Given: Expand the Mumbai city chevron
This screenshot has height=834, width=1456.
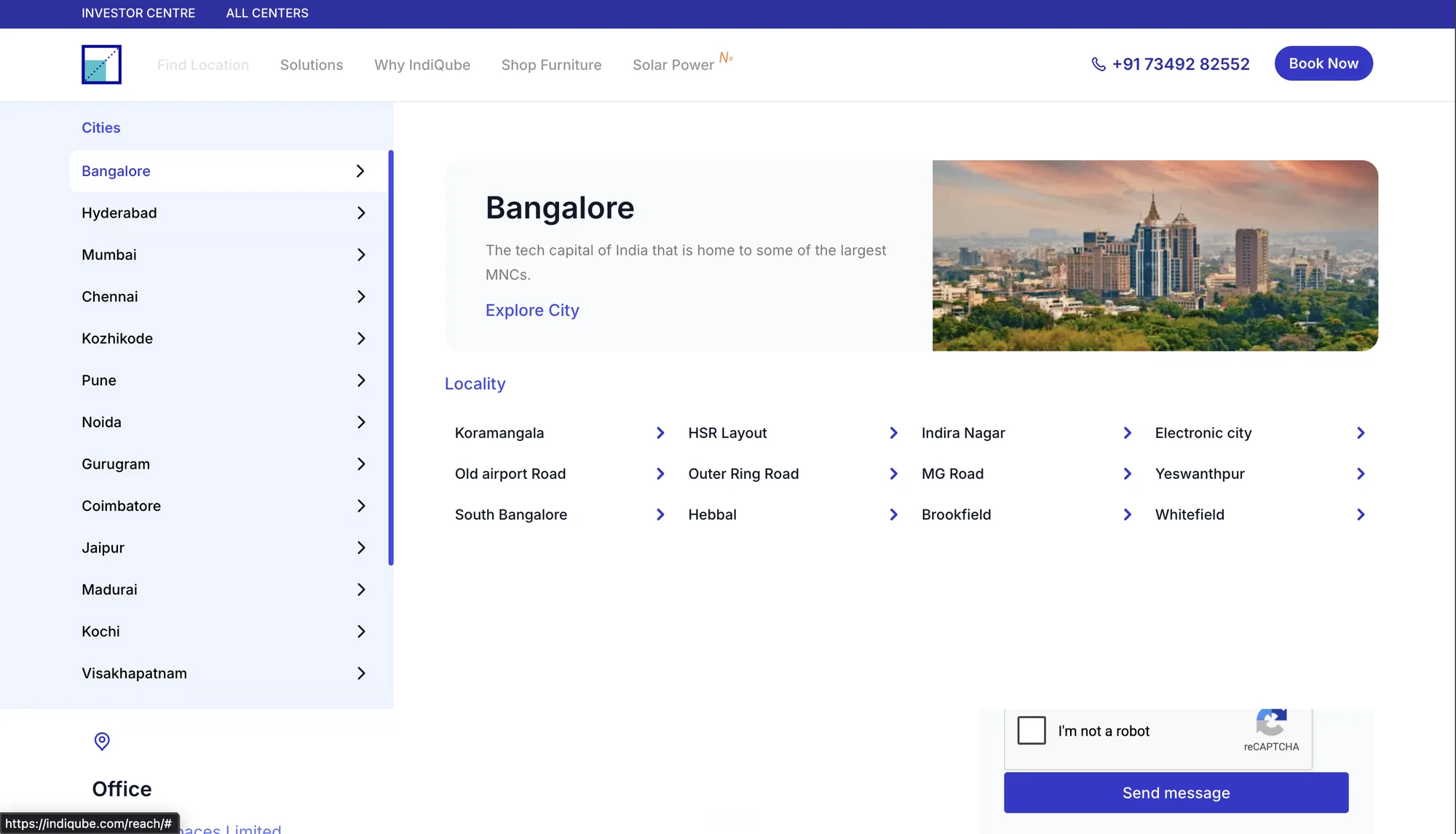Looking at the screenshot, I should [x=361, y=255].
